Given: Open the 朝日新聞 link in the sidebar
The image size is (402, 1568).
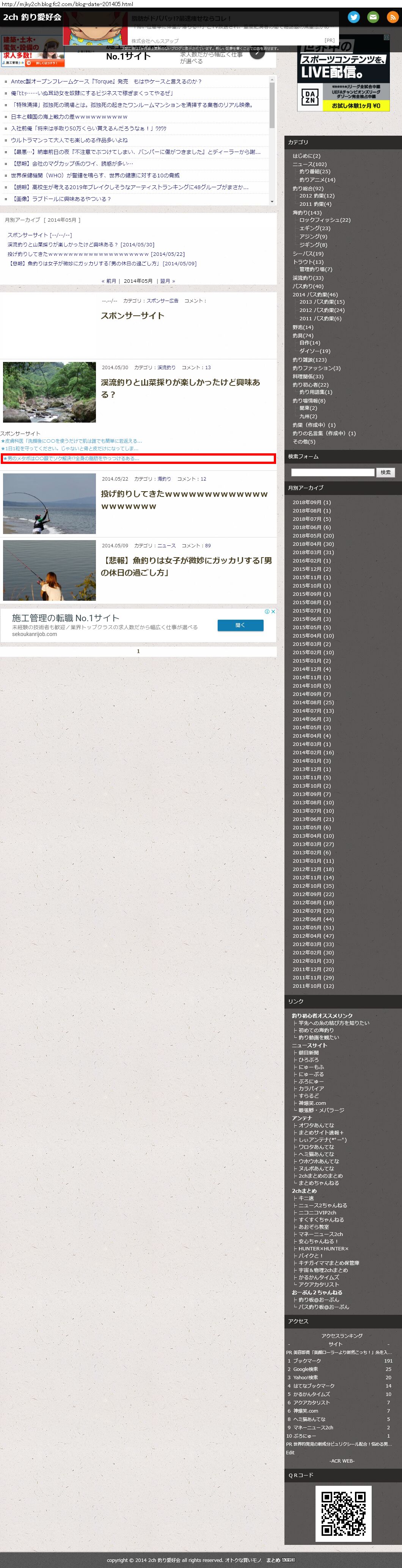Looking at the screenshot, I should point(309,1053).
